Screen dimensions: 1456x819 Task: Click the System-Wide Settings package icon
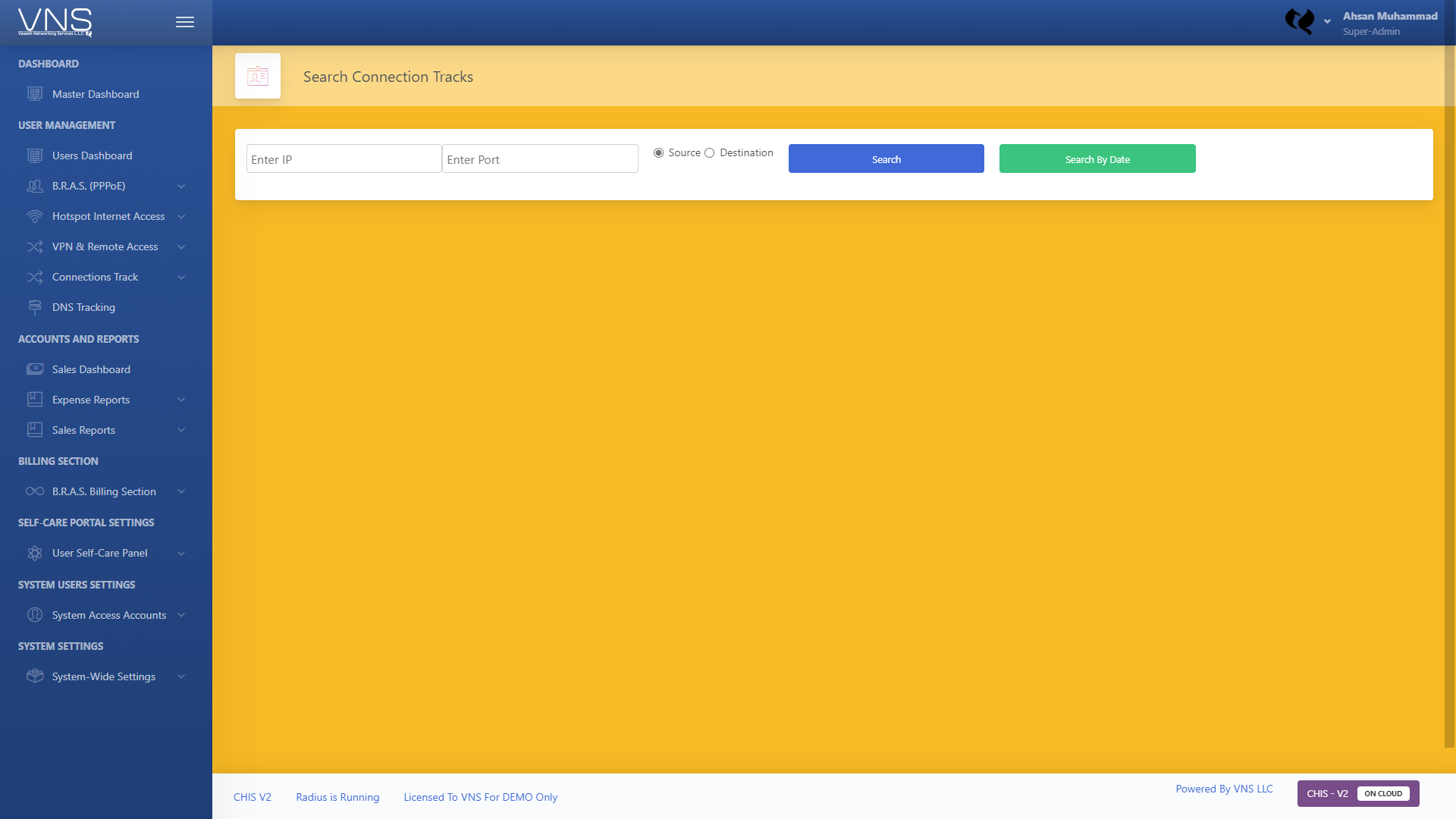click(35, 676)
